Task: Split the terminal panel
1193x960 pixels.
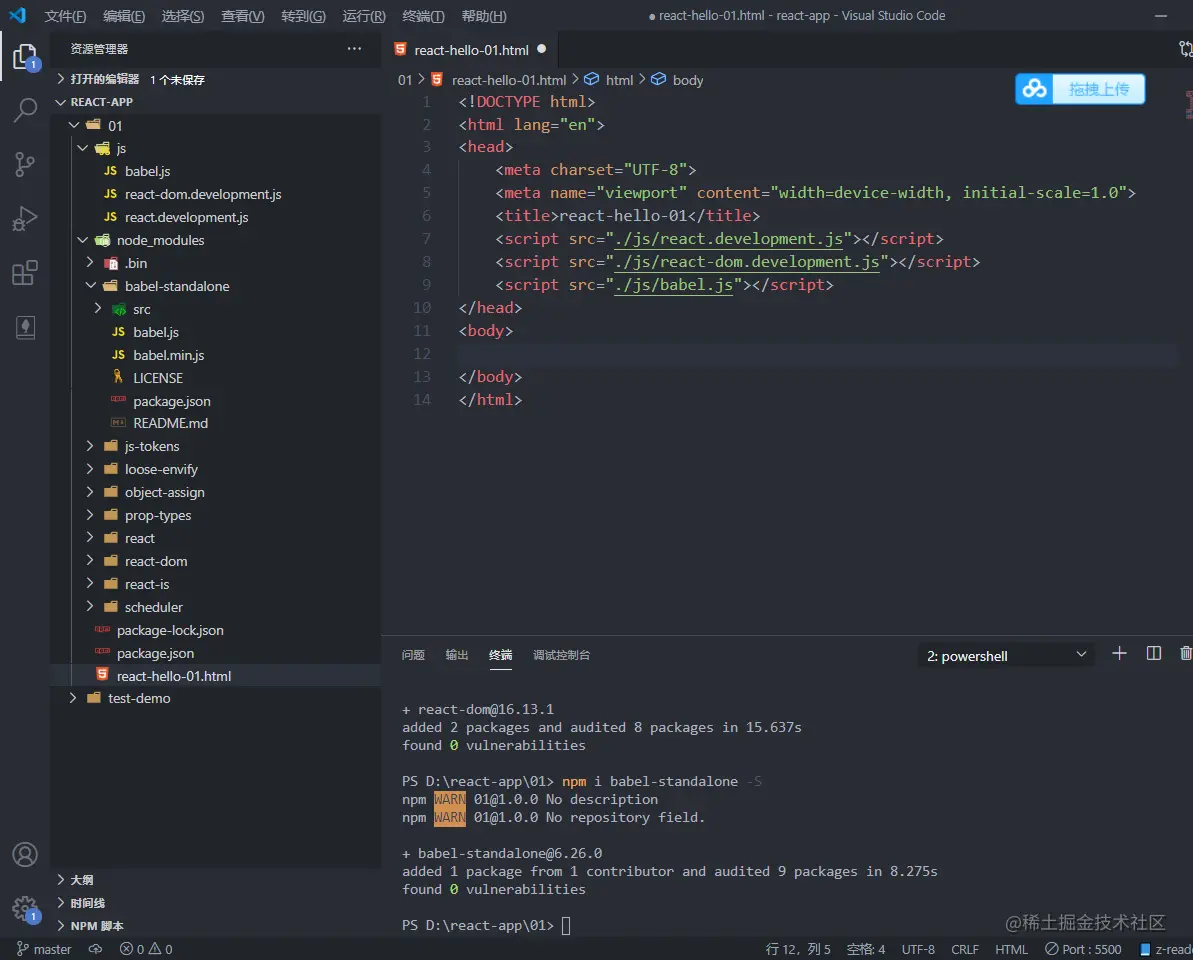Action: (x=1153, y=653)
